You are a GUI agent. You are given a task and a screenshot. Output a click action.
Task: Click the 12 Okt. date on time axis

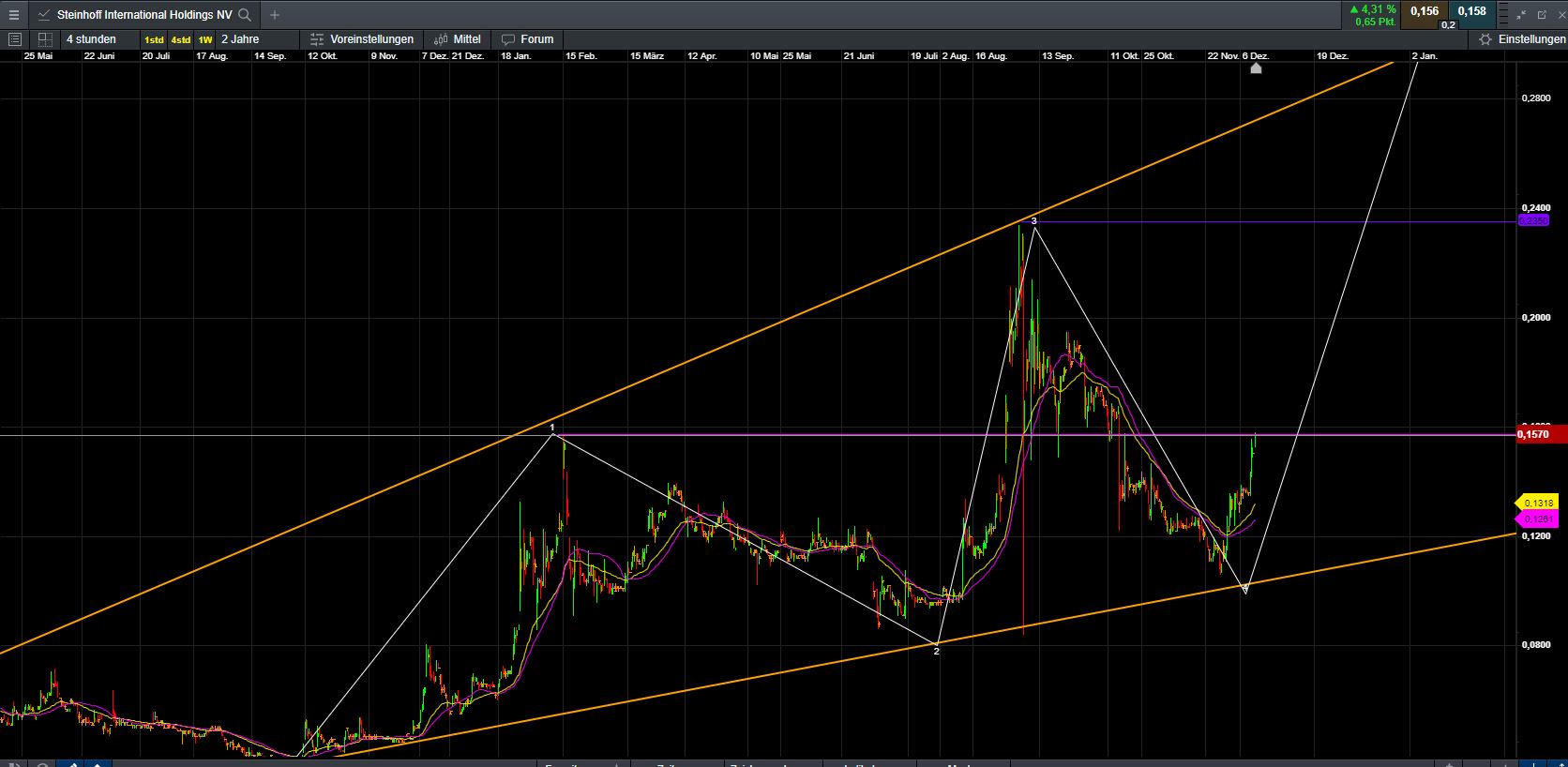[323, 56]
